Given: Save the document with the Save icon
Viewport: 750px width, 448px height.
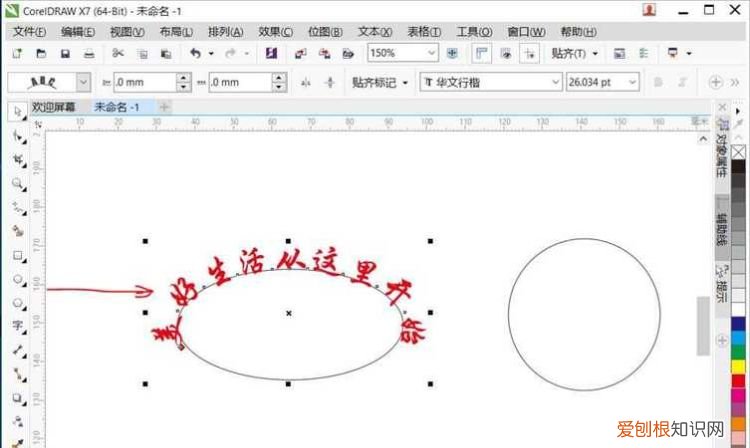Looking at the screenshot, I should click(x=65, y=54).
